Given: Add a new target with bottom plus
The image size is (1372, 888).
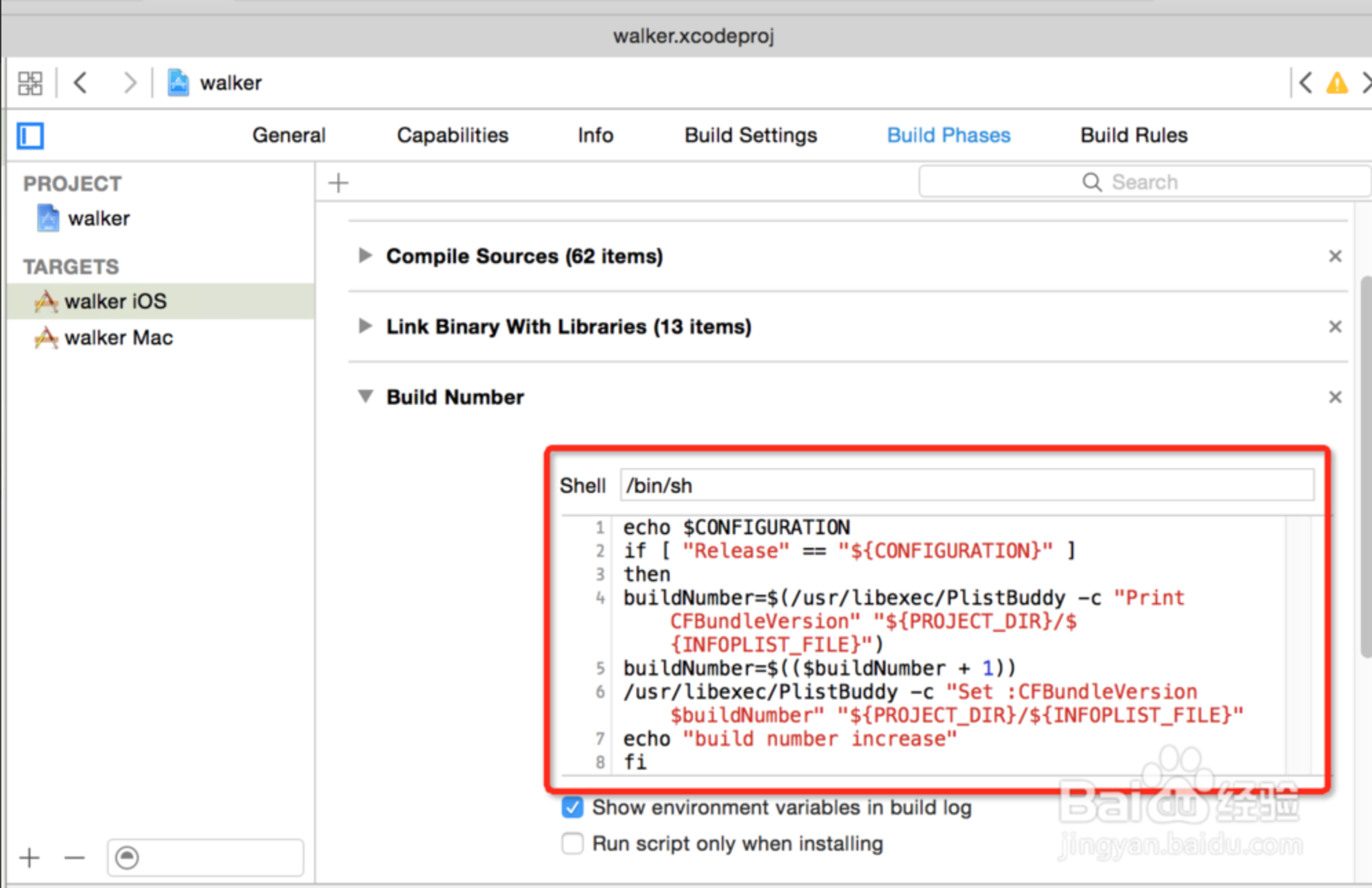Looking at the screenshot, I should click(29, 858).
